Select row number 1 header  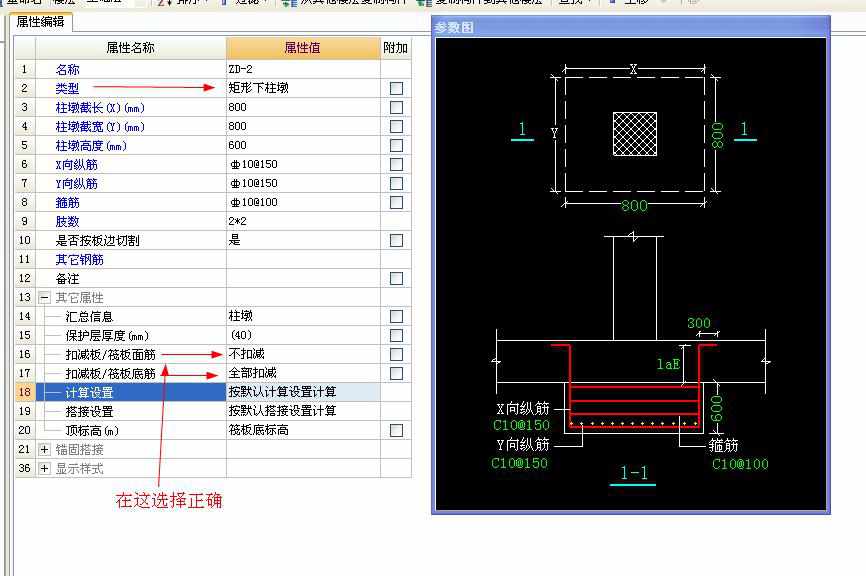(25, 69)
